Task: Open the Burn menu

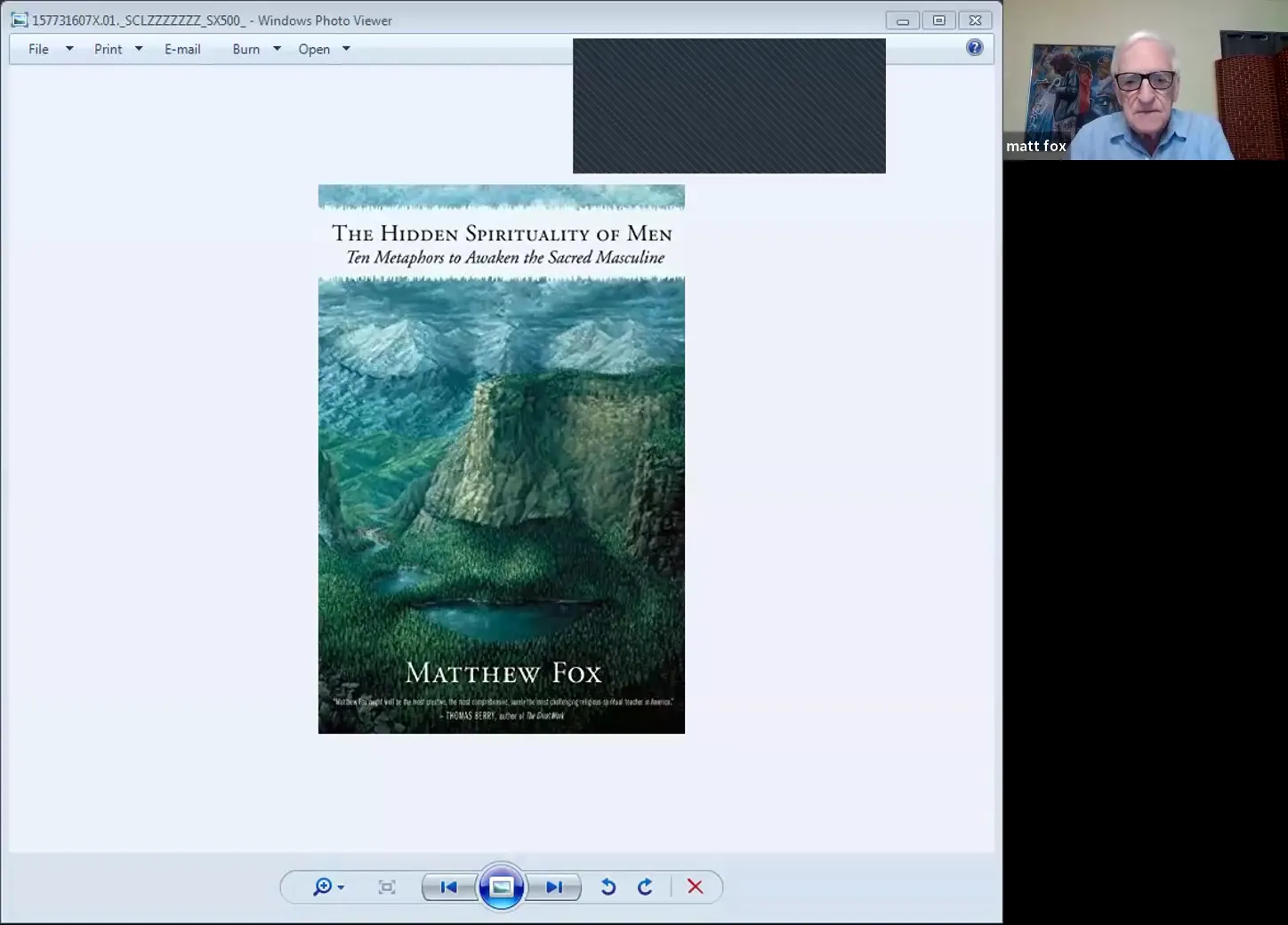Action: click(246, 49)
